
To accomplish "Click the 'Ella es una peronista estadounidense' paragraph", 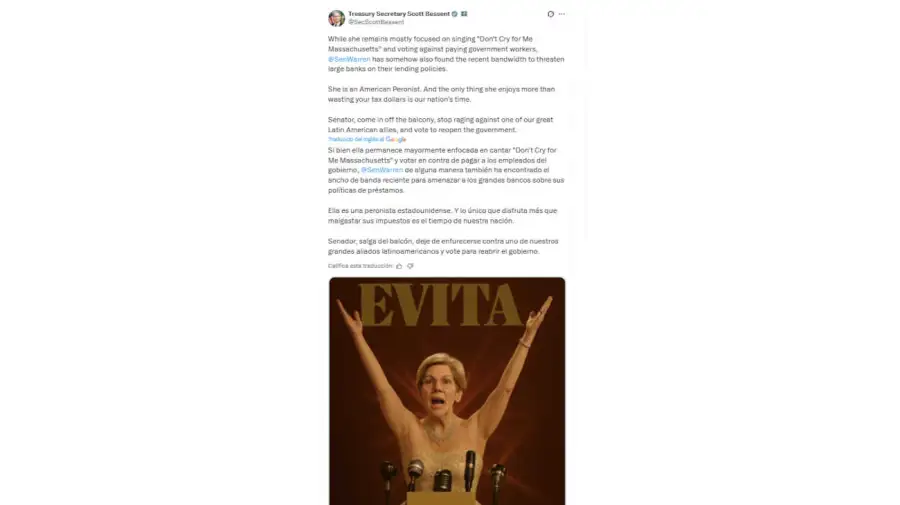I will click(443, 216).
